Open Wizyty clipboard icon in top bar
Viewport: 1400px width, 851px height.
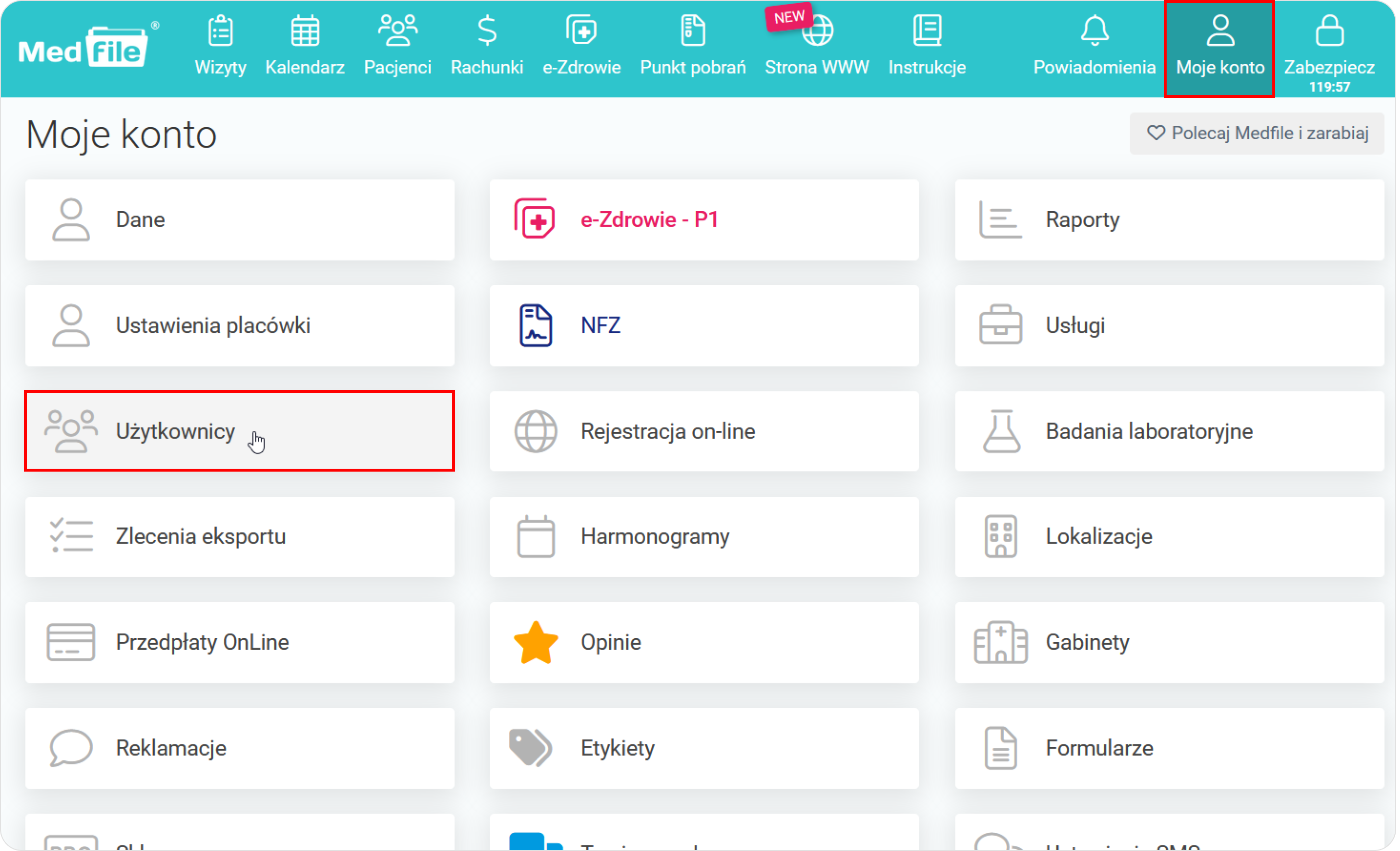(x=220, y=30)
